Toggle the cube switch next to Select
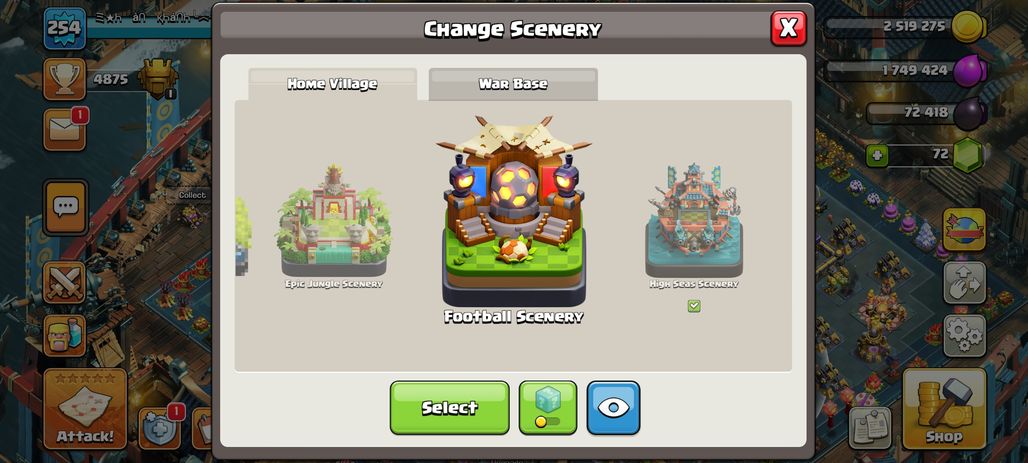The width and height of the screenshot is (1028, 463). [x=547, y=407]
